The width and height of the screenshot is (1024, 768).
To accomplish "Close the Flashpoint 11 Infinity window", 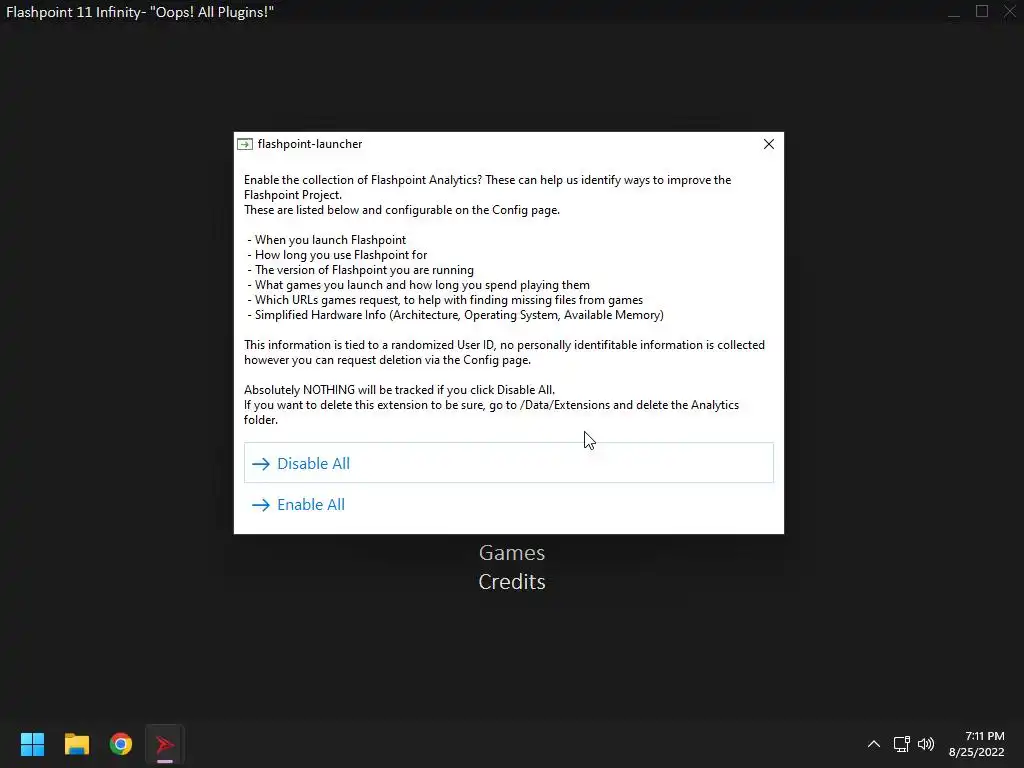I will tap(1010, 12).
